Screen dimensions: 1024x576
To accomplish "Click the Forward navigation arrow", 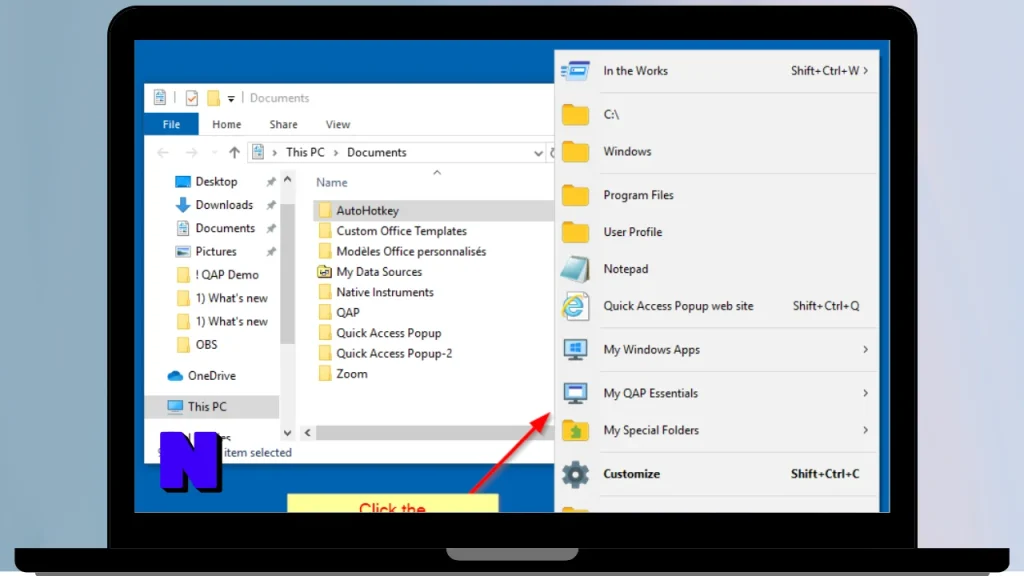I will pyautogui.click(x=191, y=152).
